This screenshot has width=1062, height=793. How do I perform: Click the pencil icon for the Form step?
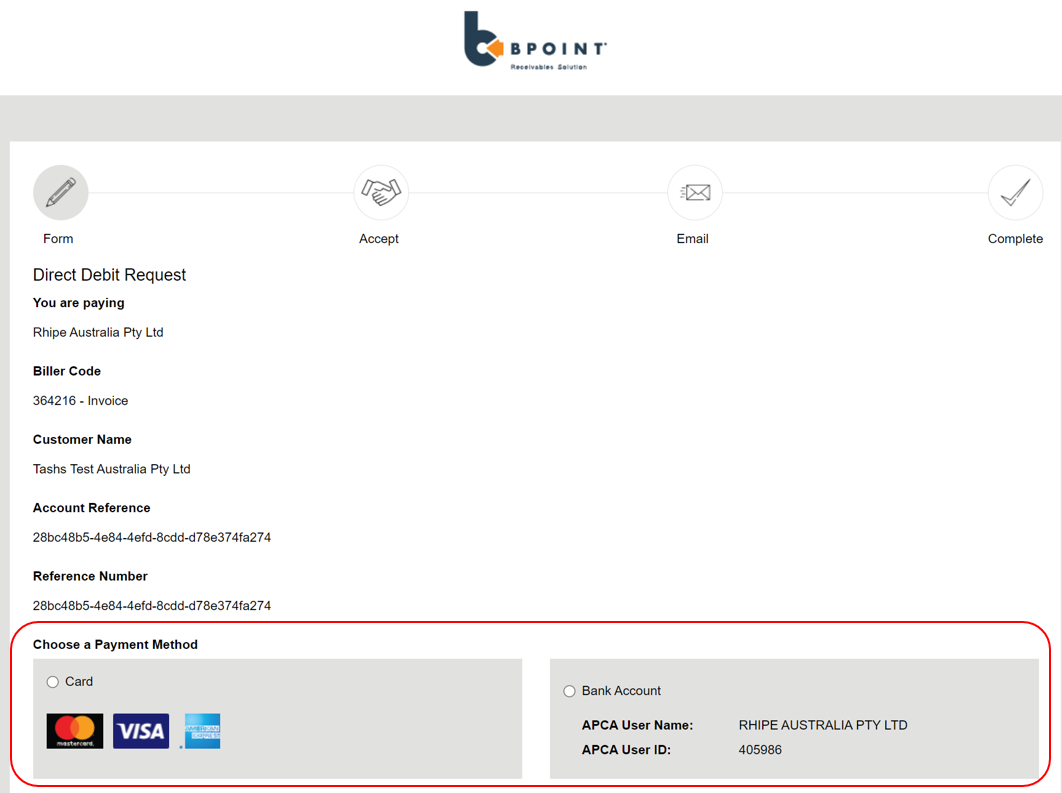tap(60, 192)
